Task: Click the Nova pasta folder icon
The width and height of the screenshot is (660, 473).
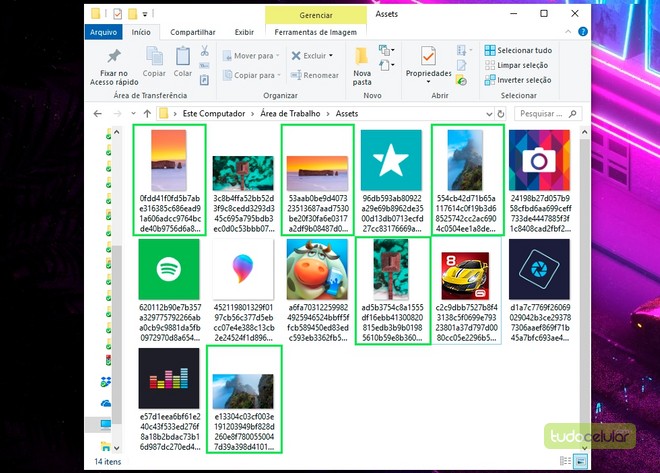Action: click(x=362, y=56)
